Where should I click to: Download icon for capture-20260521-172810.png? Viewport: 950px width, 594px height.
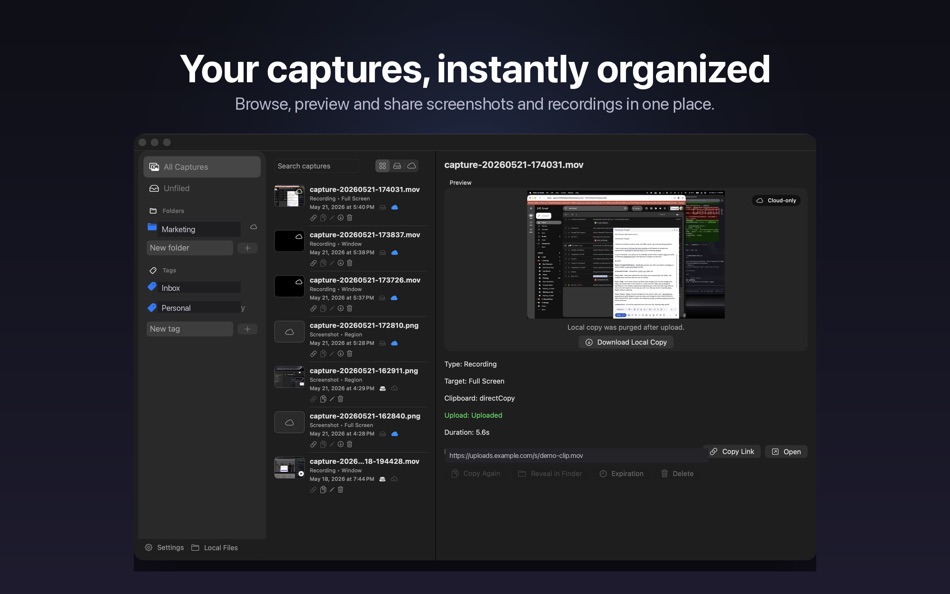340,353
